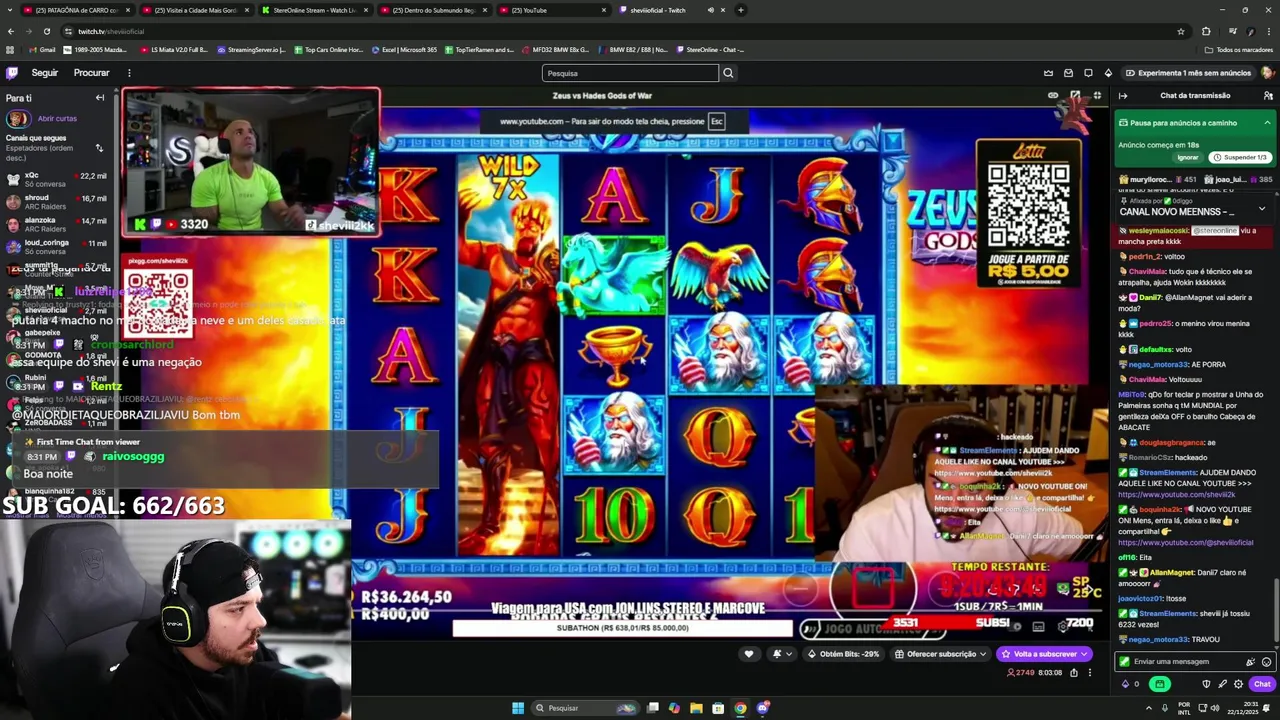The height and width of the screenshot is (720, 1280).
Task: Open notification bell dropdown
Action: click(781, 654)
